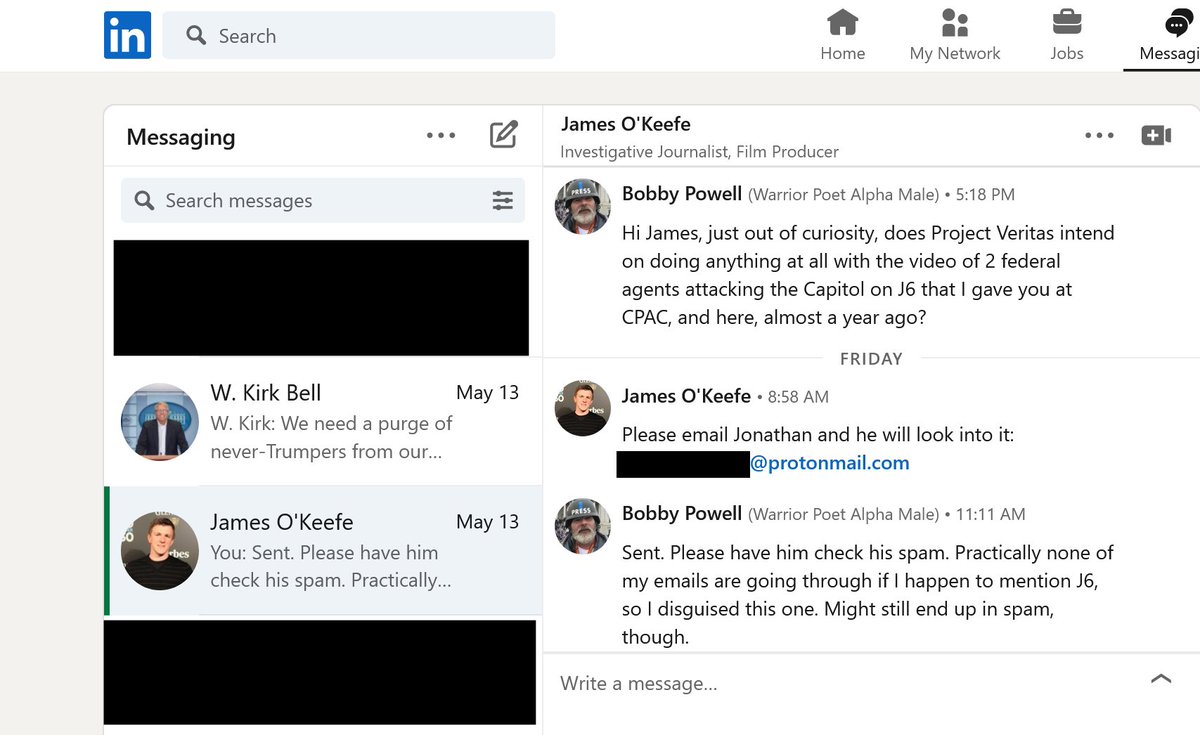Click the Write a message text box

[x=840, y=684]
